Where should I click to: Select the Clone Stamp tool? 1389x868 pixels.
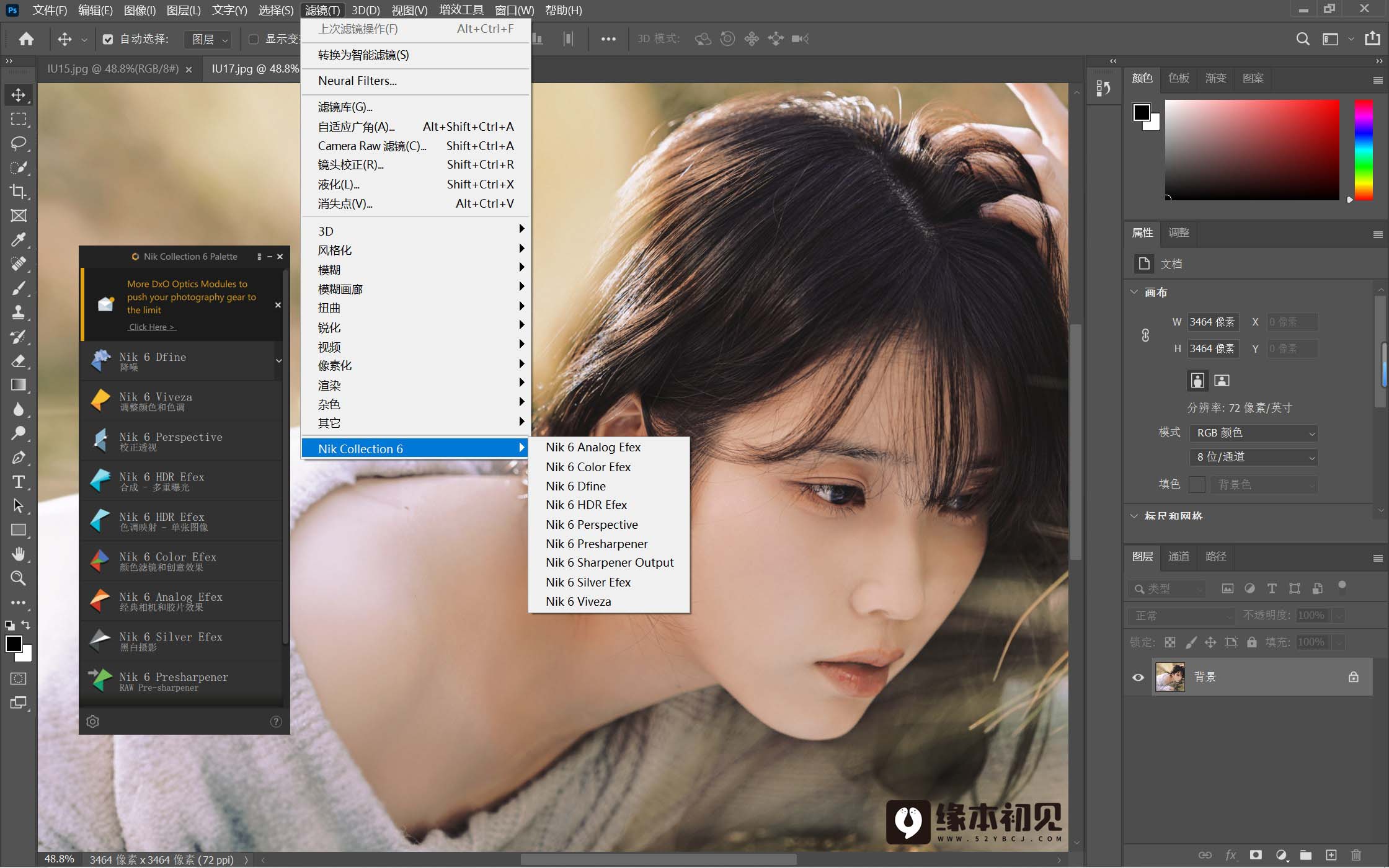(x=19, y=312)
